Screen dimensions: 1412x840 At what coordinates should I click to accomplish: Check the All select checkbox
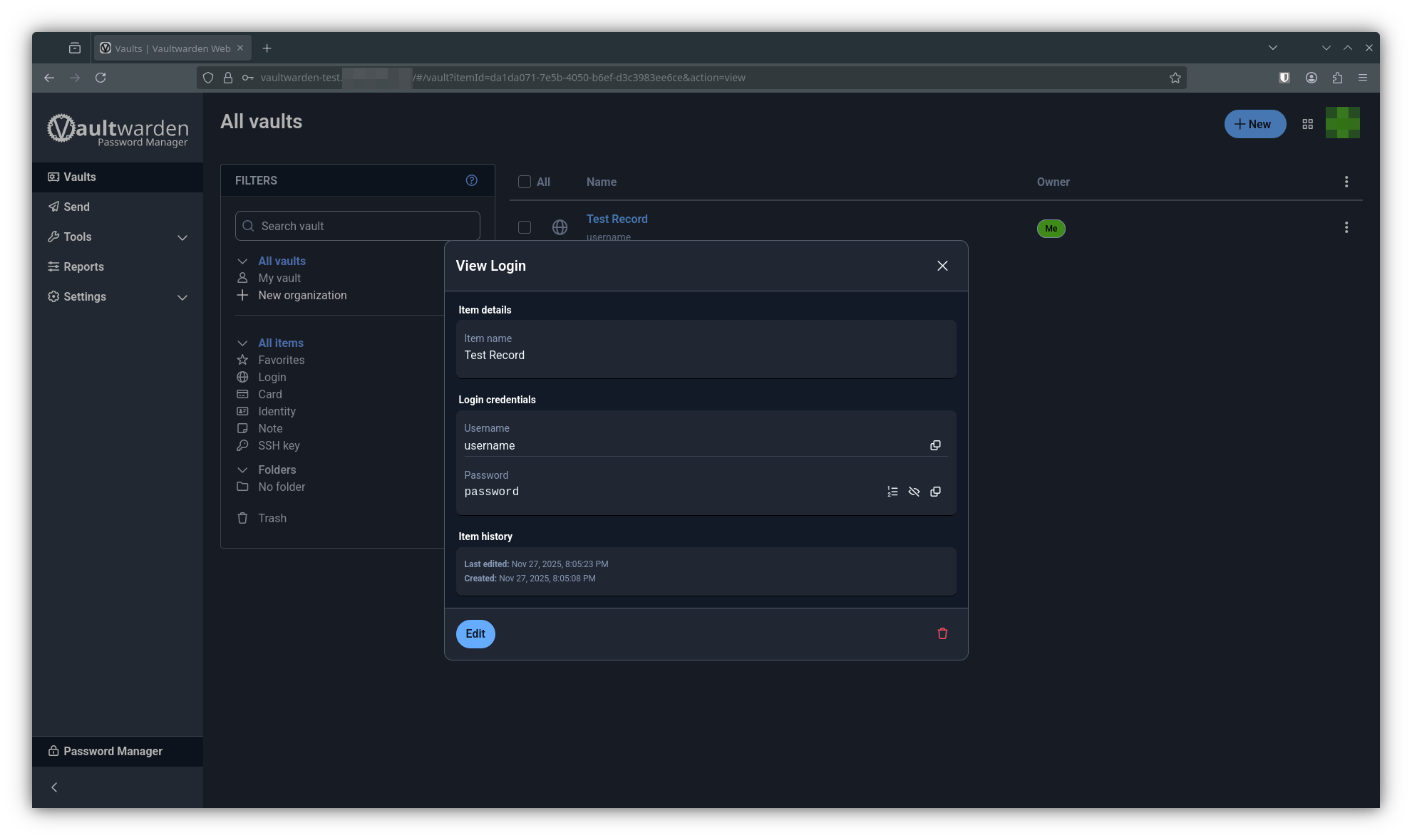(x=525, y=182)
